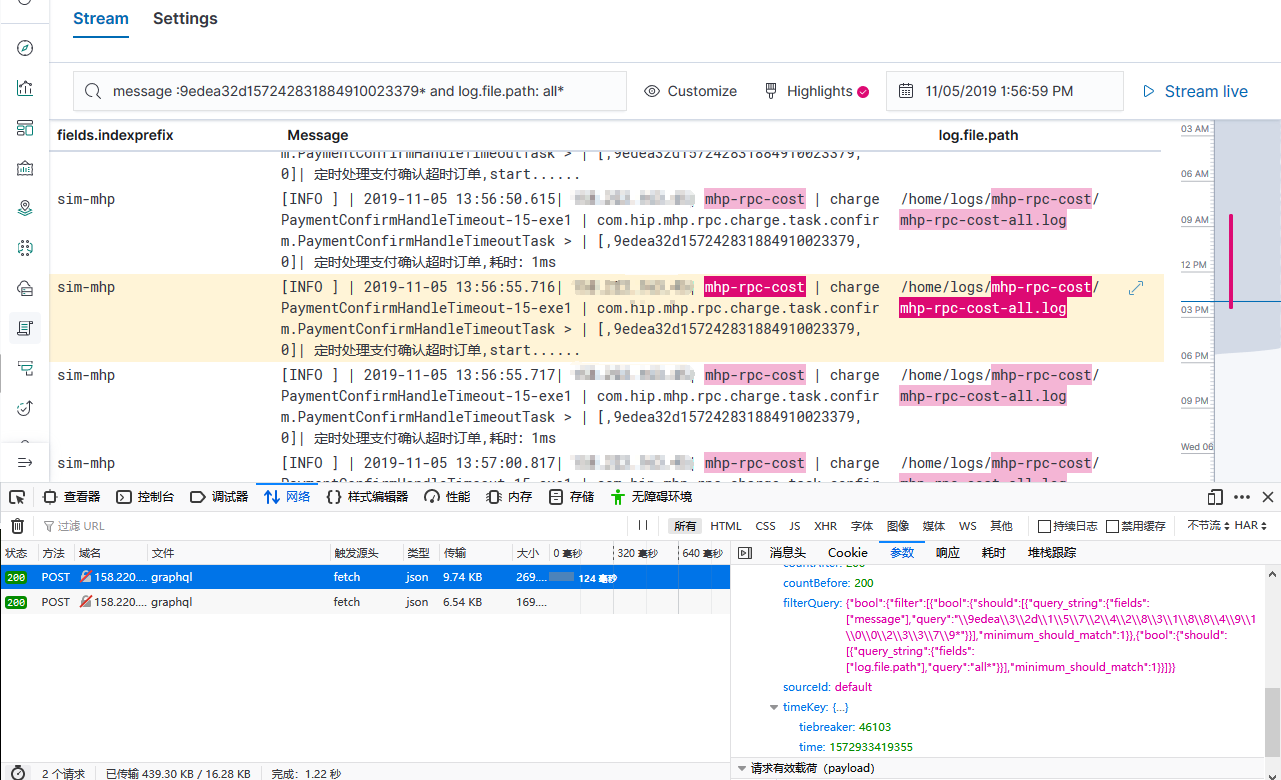The width and height of the screenshot is (1281, 780).
Task: Open Storage (存储) devtools tab
Action: coord(571,497)
